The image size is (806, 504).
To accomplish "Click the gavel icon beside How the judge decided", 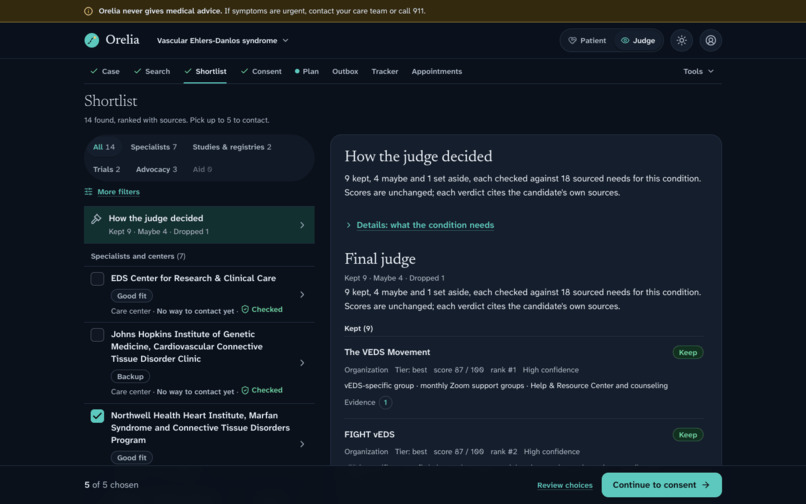I will (96, 219).
